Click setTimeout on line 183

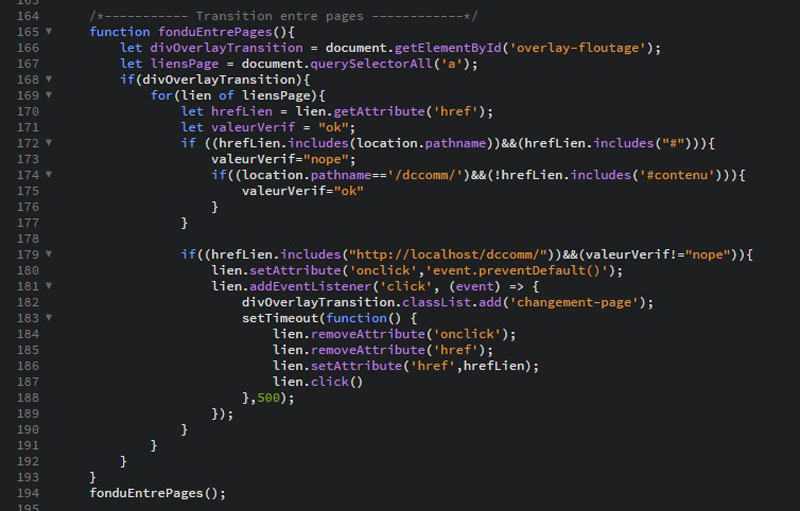point(280,318)
